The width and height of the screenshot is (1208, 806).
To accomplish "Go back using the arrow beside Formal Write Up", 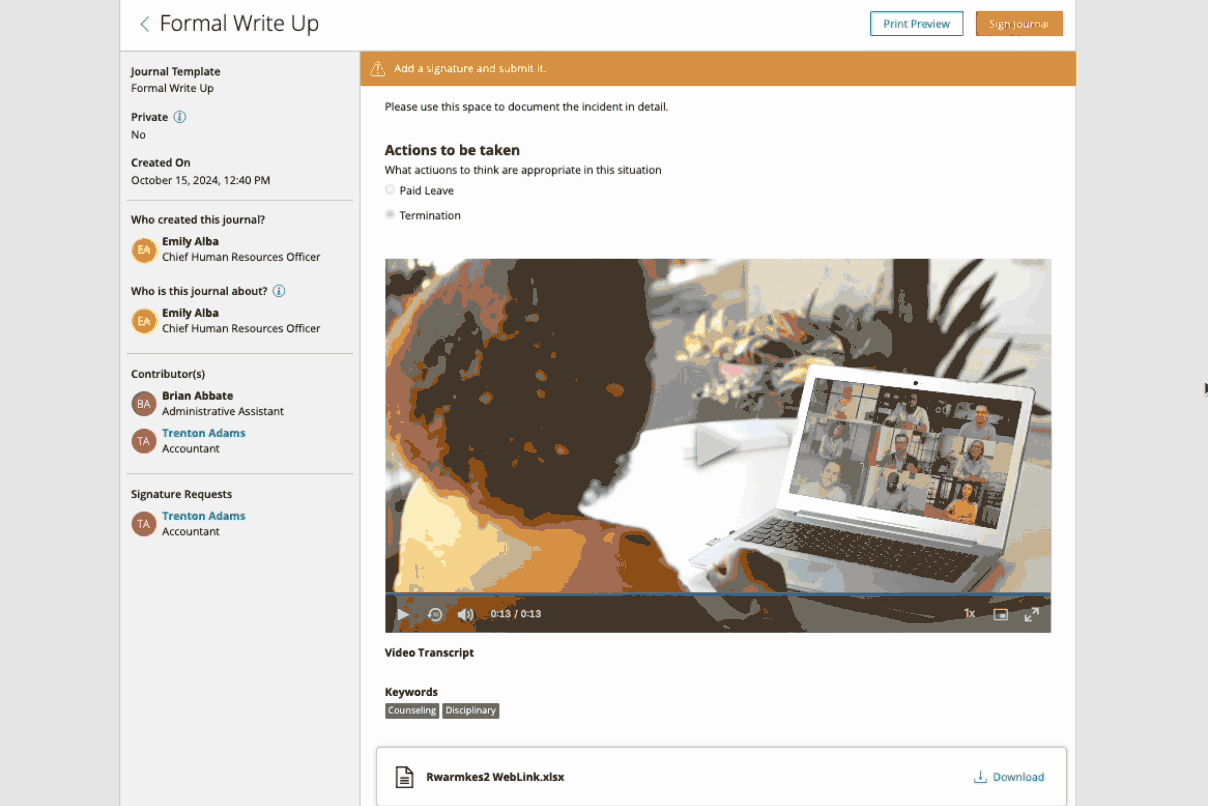I will point(144,24).
